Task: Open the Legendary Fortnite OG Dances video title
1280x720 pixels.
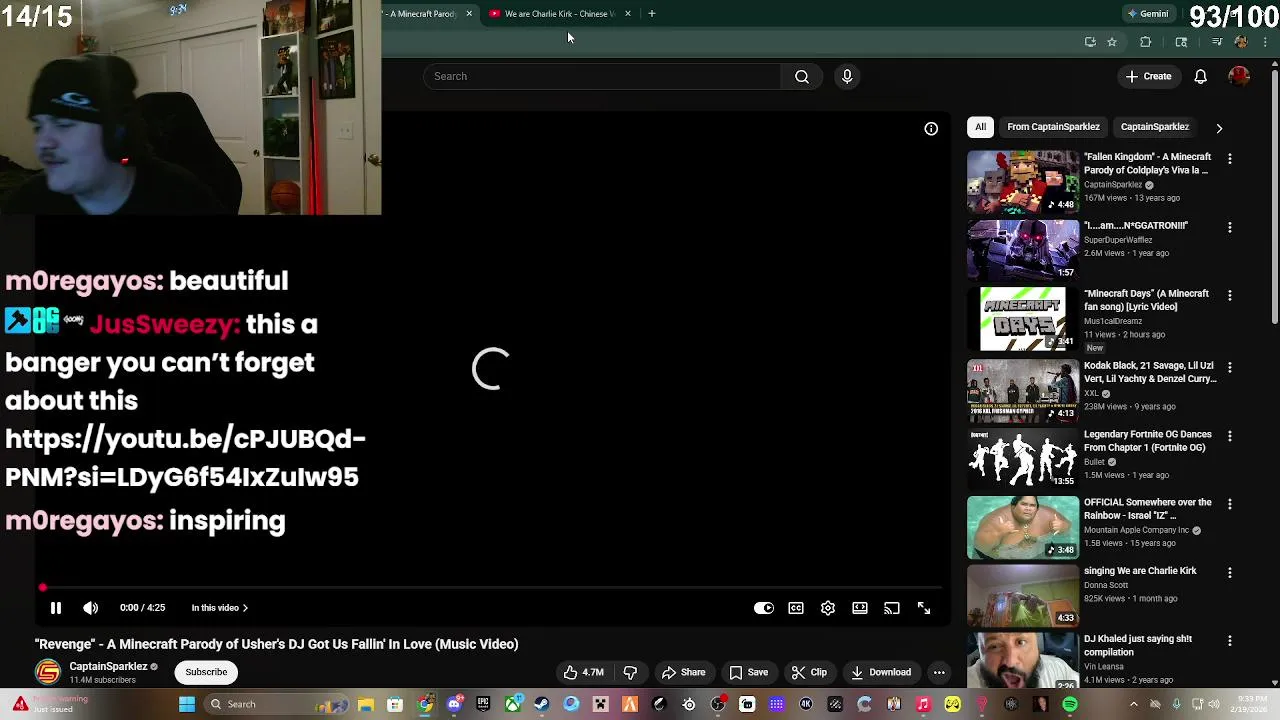Action: click(x=1148, y=441)
